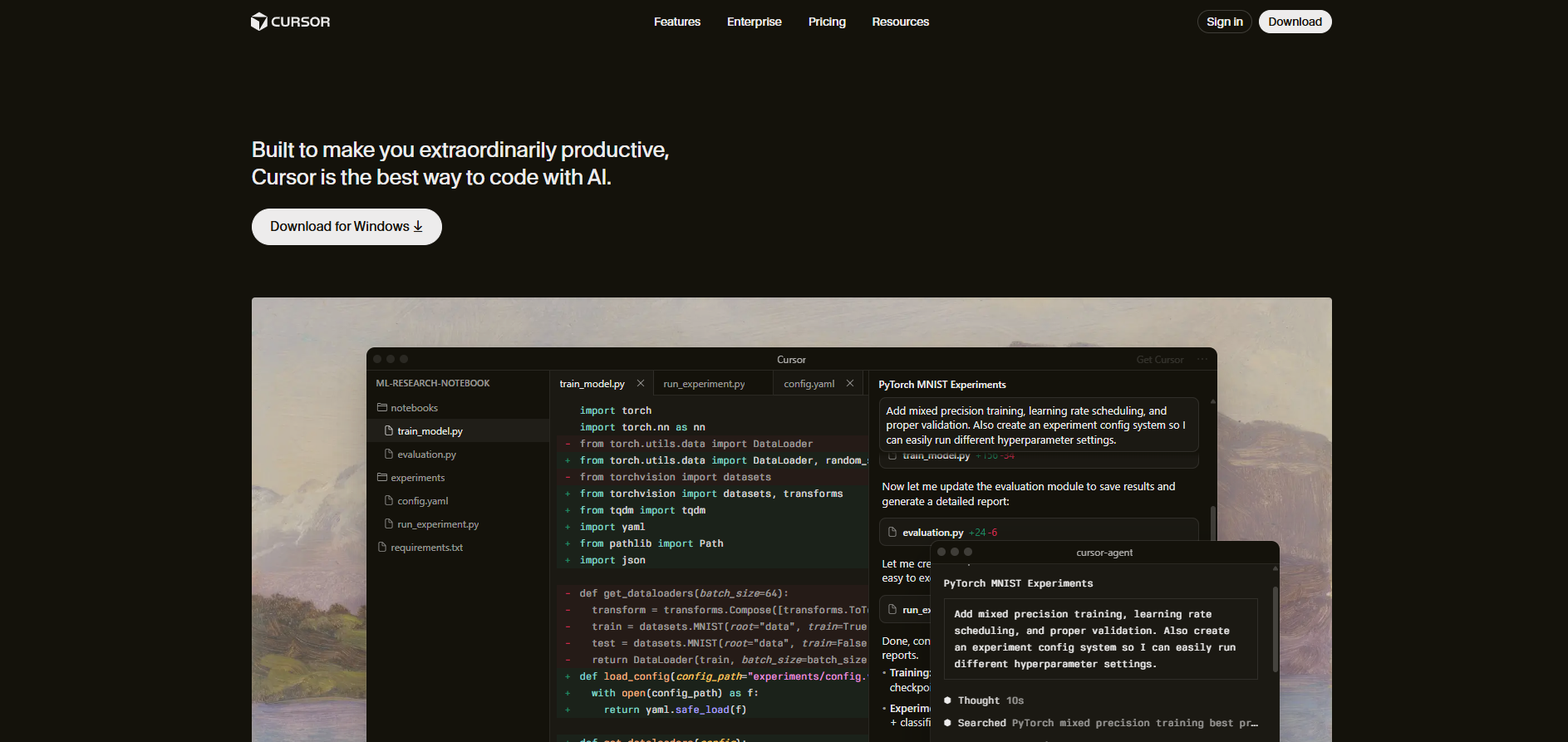
Task: Click Download for Windows button
Action: click(x=347, y=227)
